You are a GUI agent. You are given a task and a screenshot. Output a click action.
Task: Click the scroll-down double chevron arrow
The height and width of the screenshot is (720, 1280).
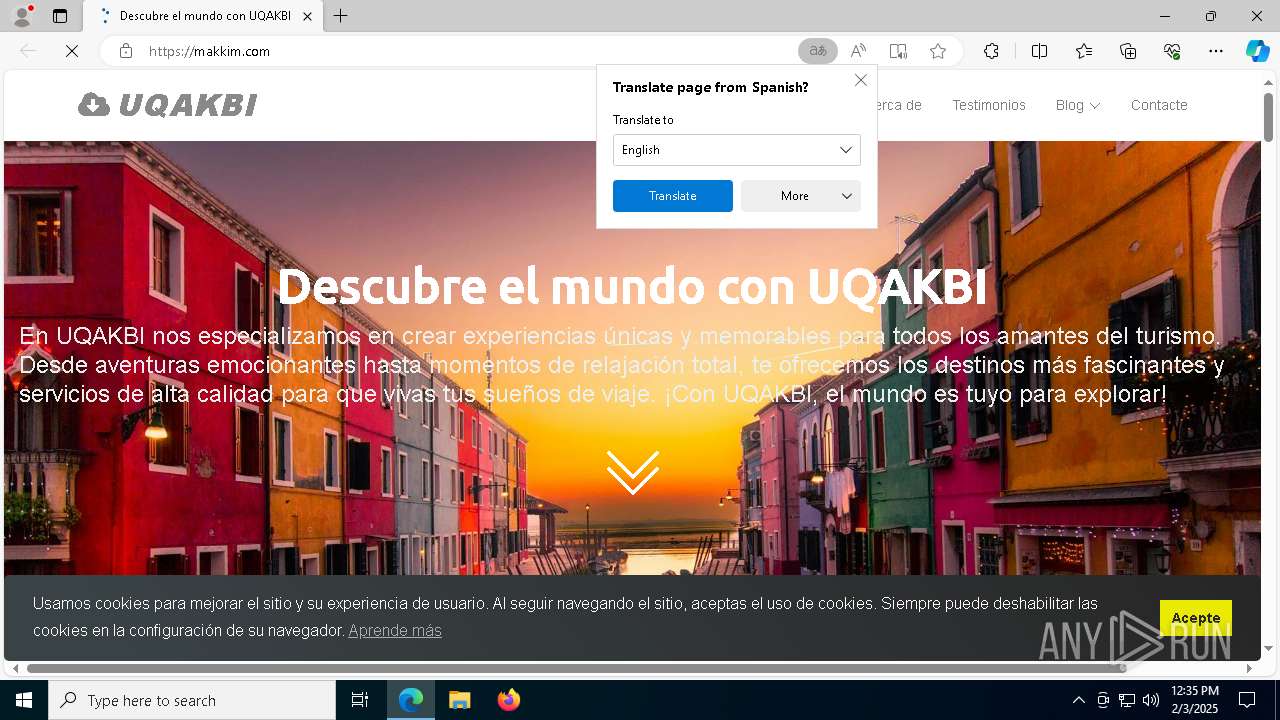pos(633,472)
